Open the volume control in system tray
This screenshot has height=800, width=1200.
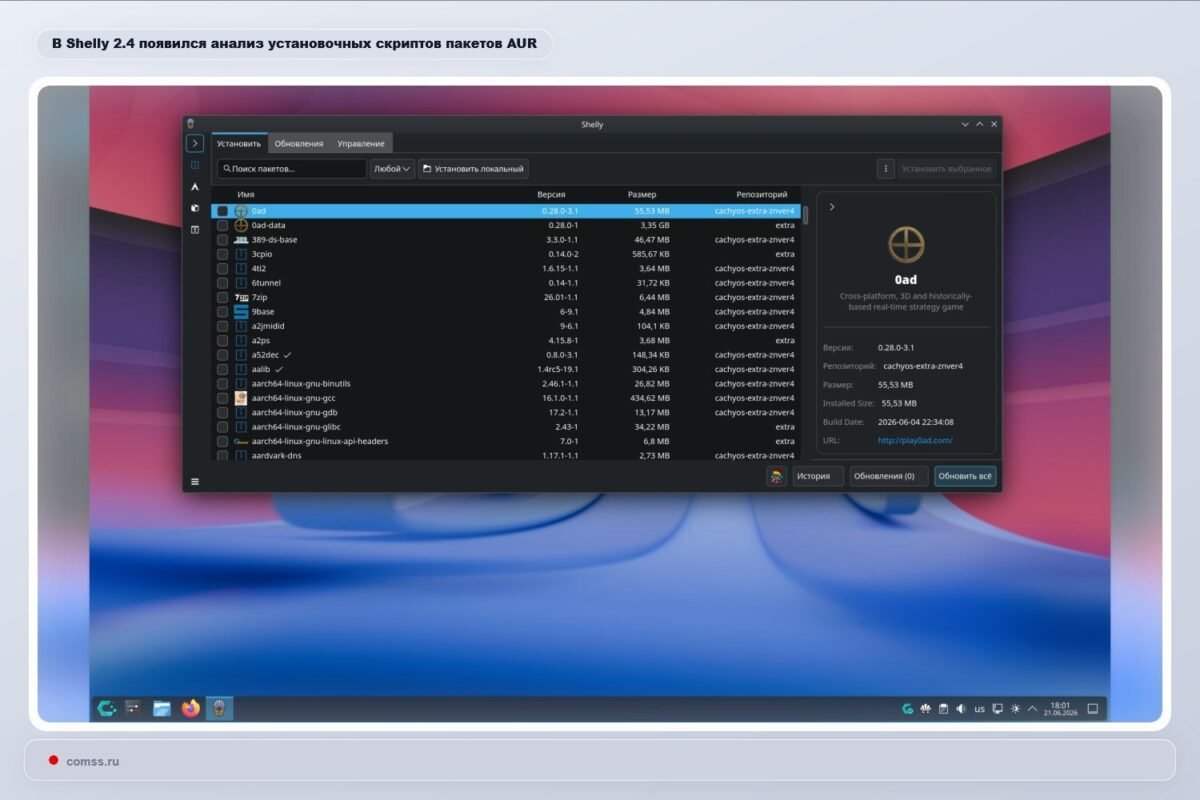961,709
